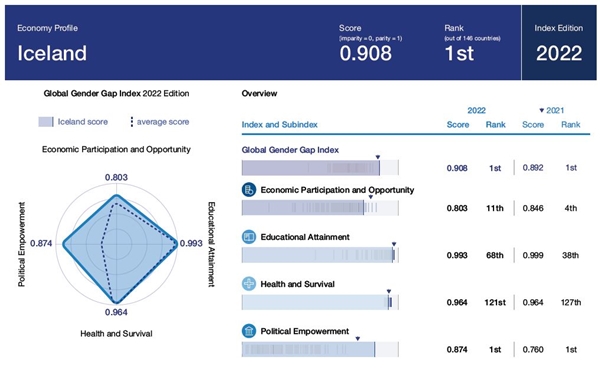The height and width of the screenshot is (368, 600).
Task: Click the triangle marker beside 2021
Action: click(x=541, y=111)
